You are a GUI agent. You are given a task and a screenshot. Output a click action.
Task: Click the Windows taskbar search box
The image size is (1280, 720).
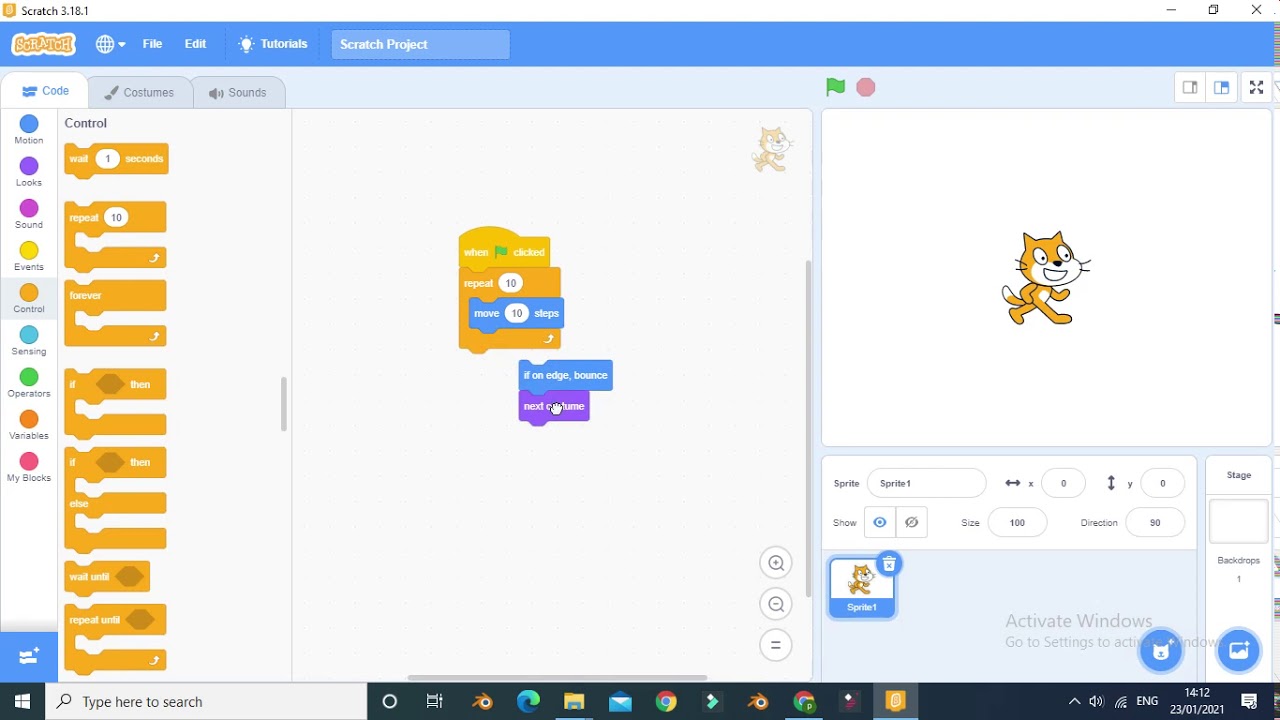pyautogui.click(x=207, y=702)
